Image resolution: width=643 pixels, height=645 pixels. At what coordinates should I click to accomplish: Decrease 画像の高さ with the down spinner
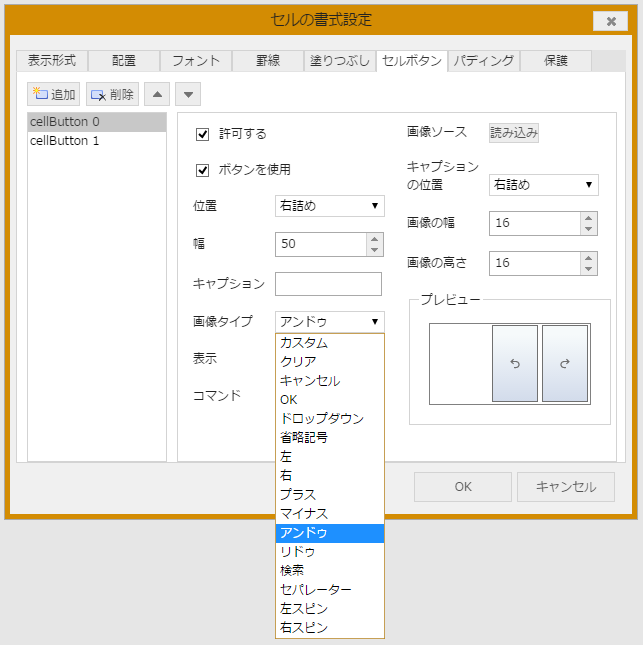[589, 269]
